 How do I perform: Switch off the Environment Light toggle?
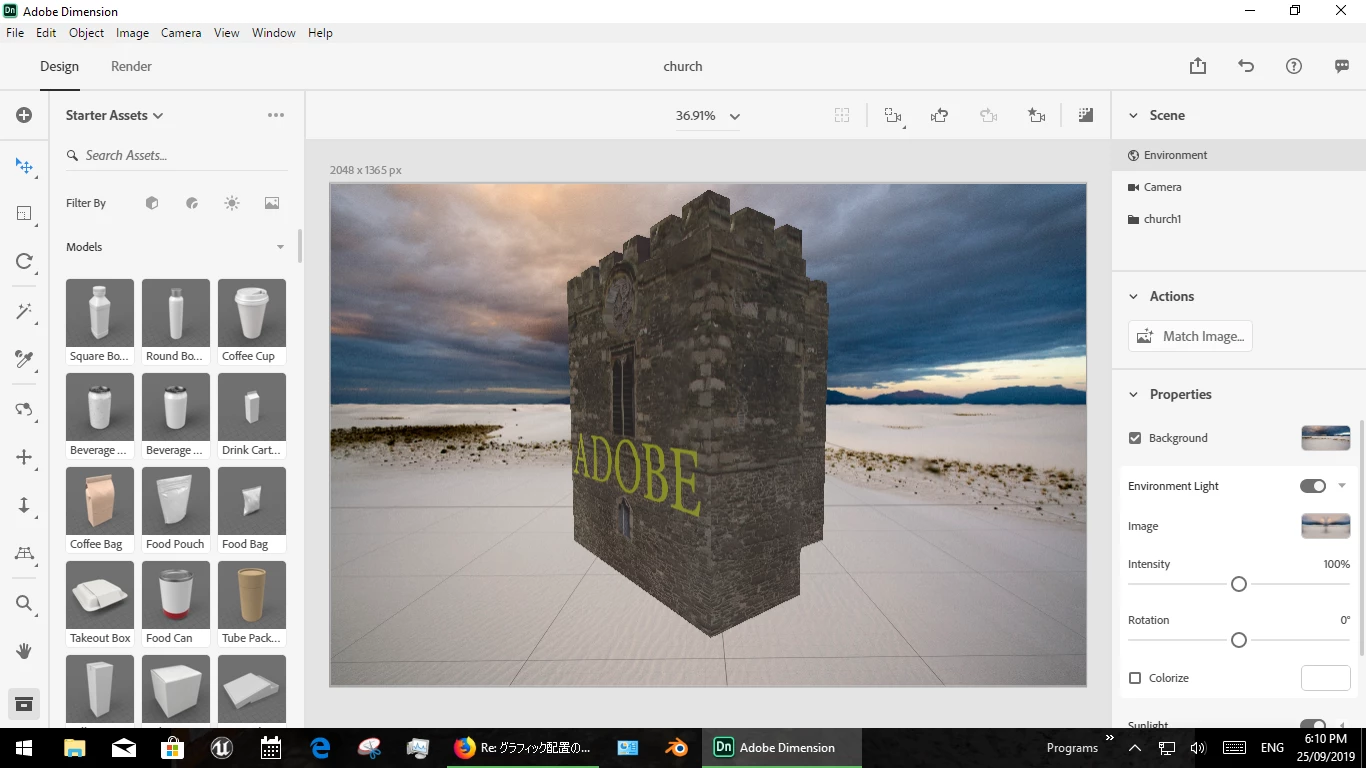coord(1313,486)
